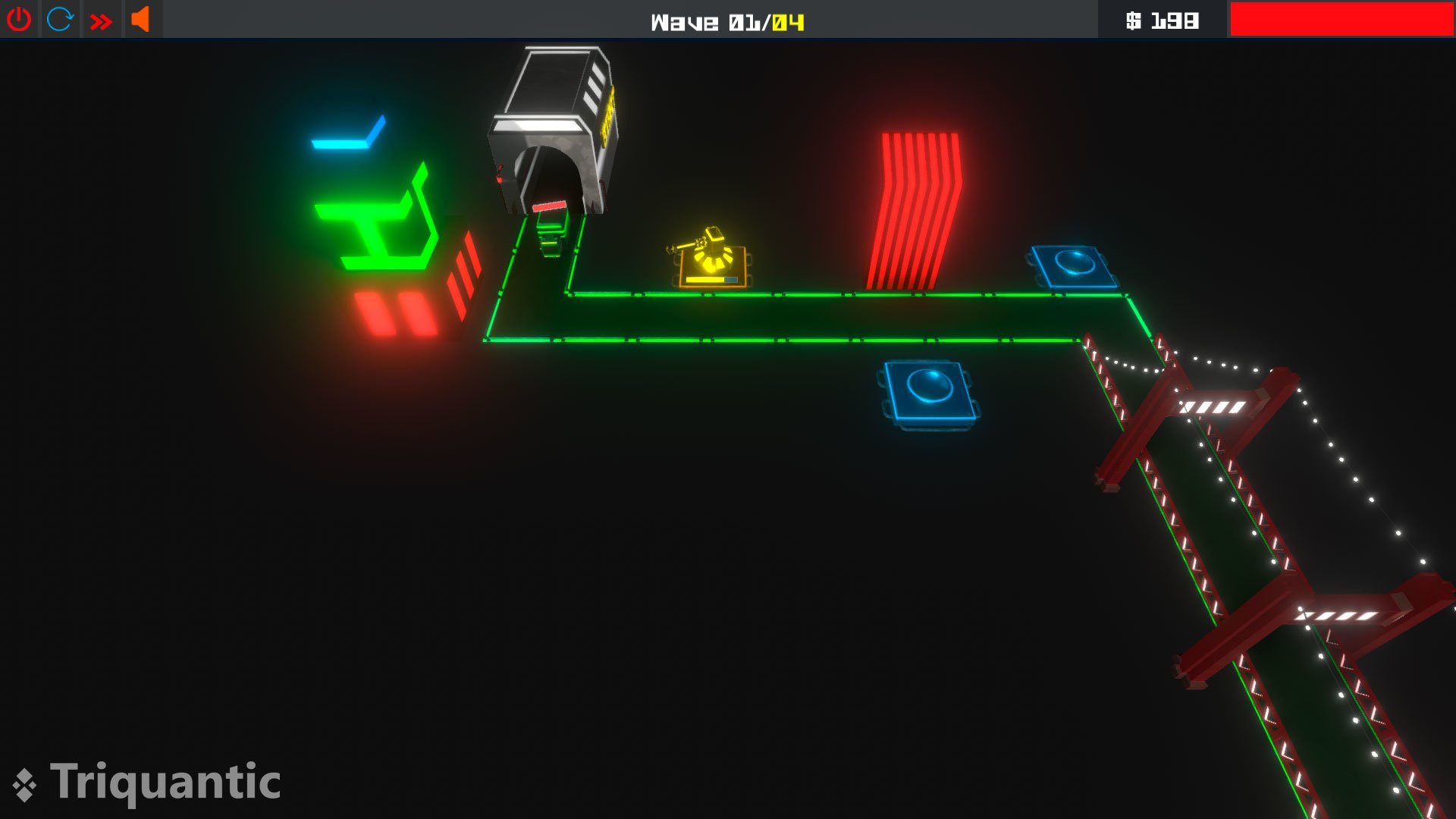1456x819 pixels.
Task: Mute sound with the orange speaker icon
Action: click(140, 19)
